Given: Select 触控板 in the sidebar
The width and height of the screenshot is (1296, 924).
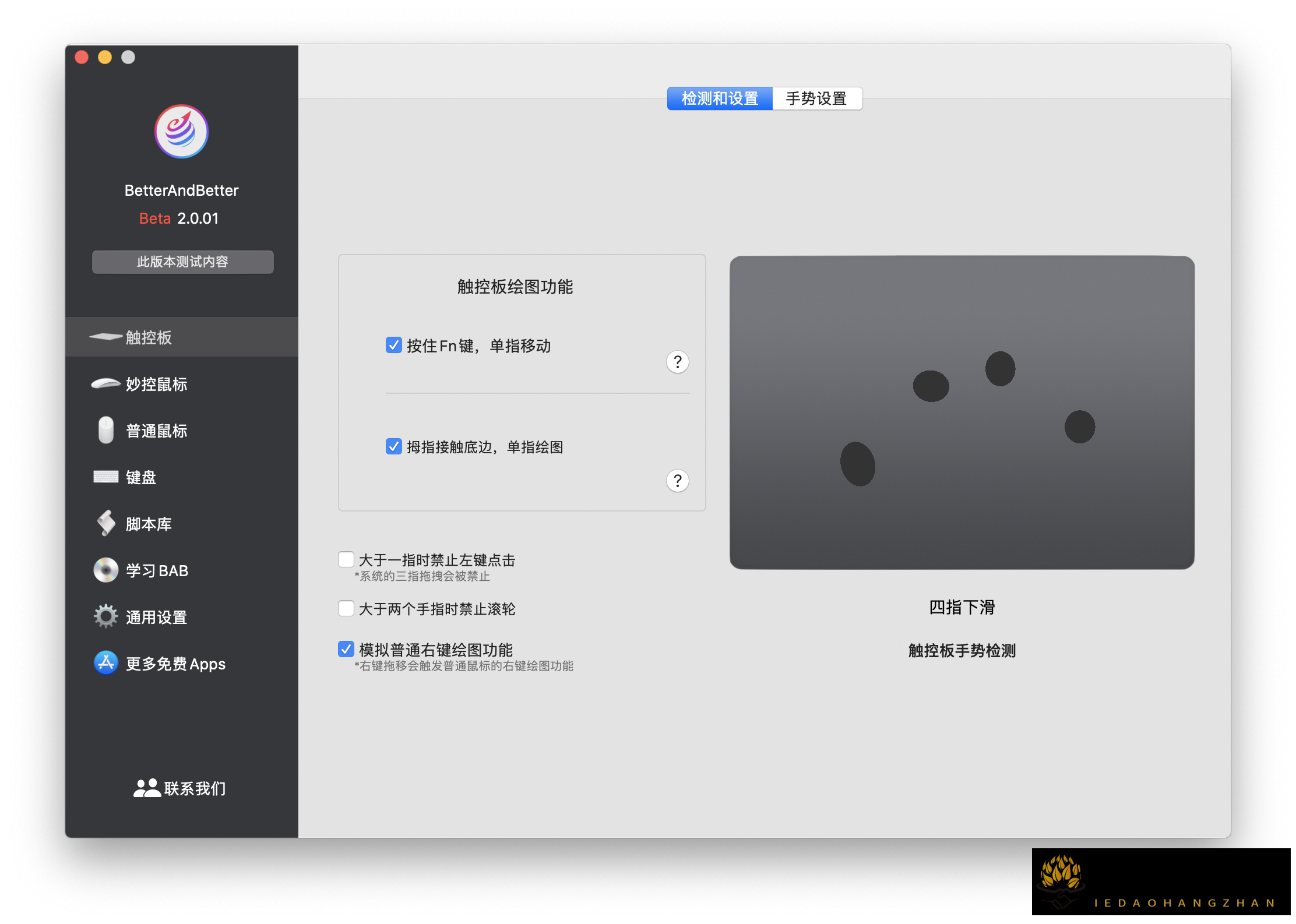Looking at the screenshot, I should tap(181, 337).
